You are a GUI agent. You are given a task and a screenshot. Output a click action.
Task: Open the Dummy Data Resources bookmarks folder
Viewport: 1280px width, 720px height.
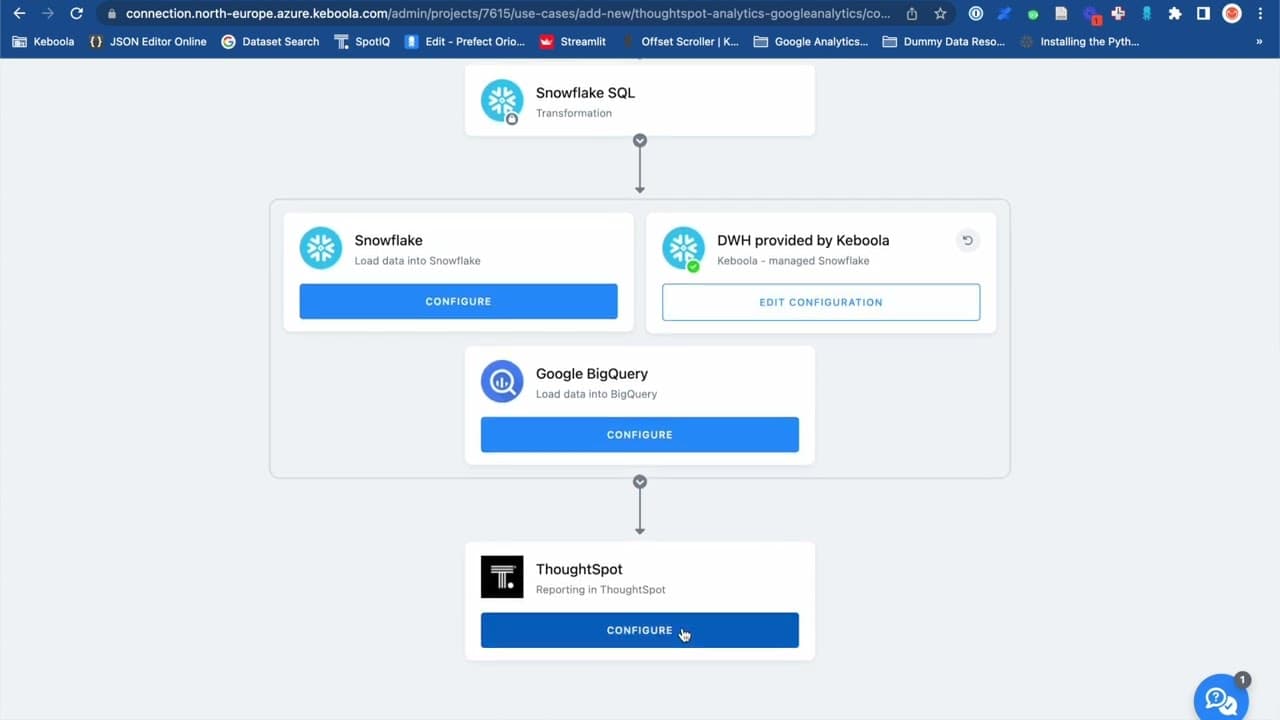point(944,42)
